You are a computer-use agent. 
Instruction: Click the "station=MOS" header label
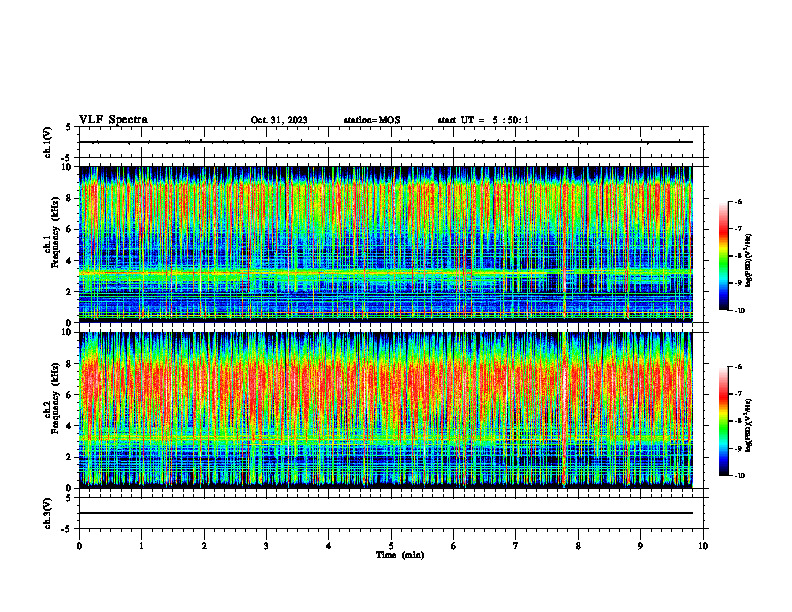point(372,120)
